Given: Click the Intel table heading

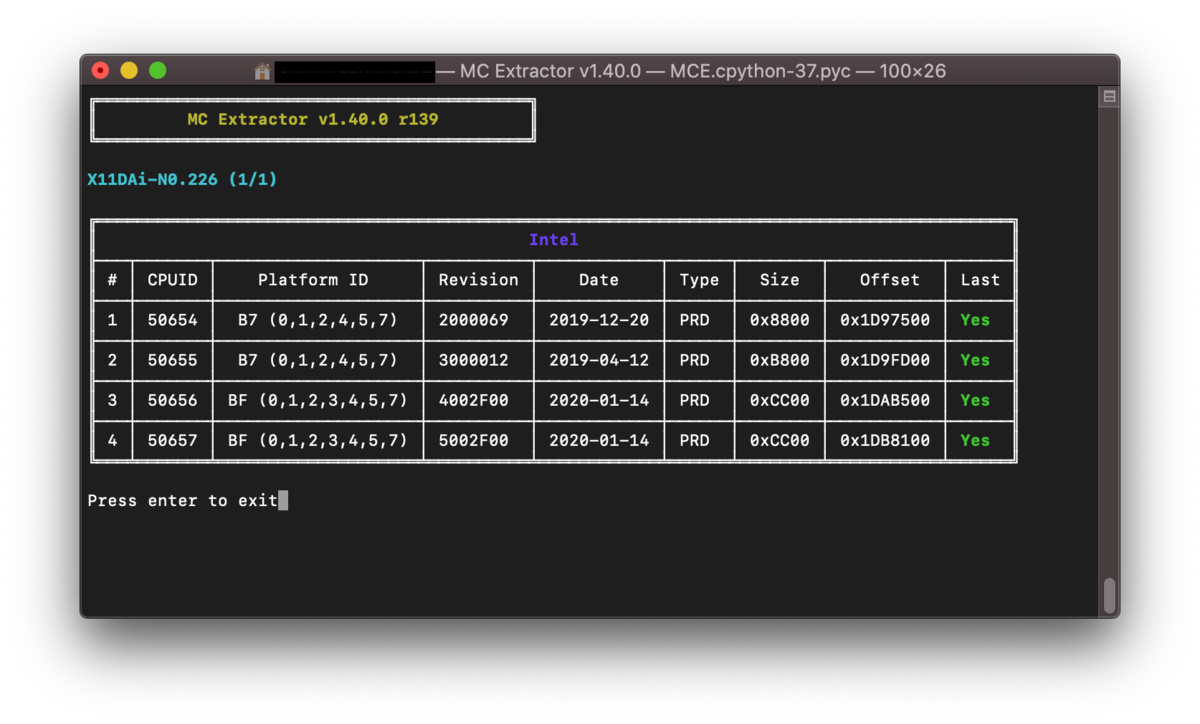Looking at the screenshot, I should 554,240.
